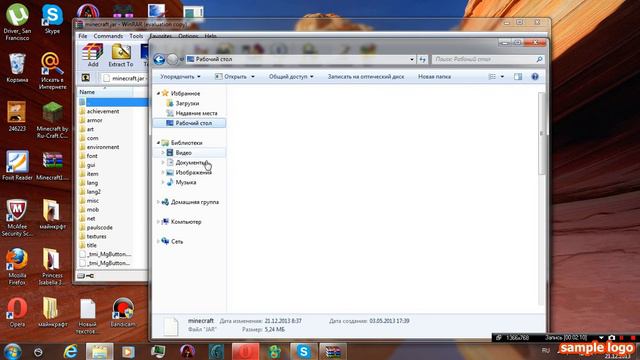This screenshot has height=360, width=640.
Task: Select Foxit Reader desktop shortcut
Action: point(17,166)
